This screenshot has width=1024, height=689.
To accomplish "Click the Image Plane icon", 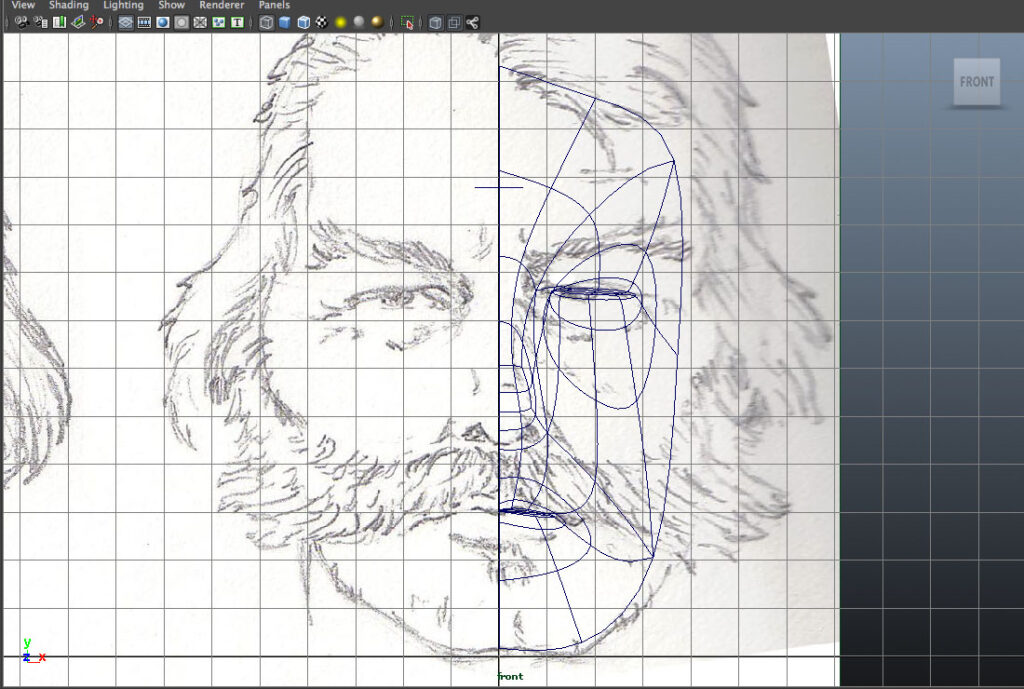I will pos(77,22).
